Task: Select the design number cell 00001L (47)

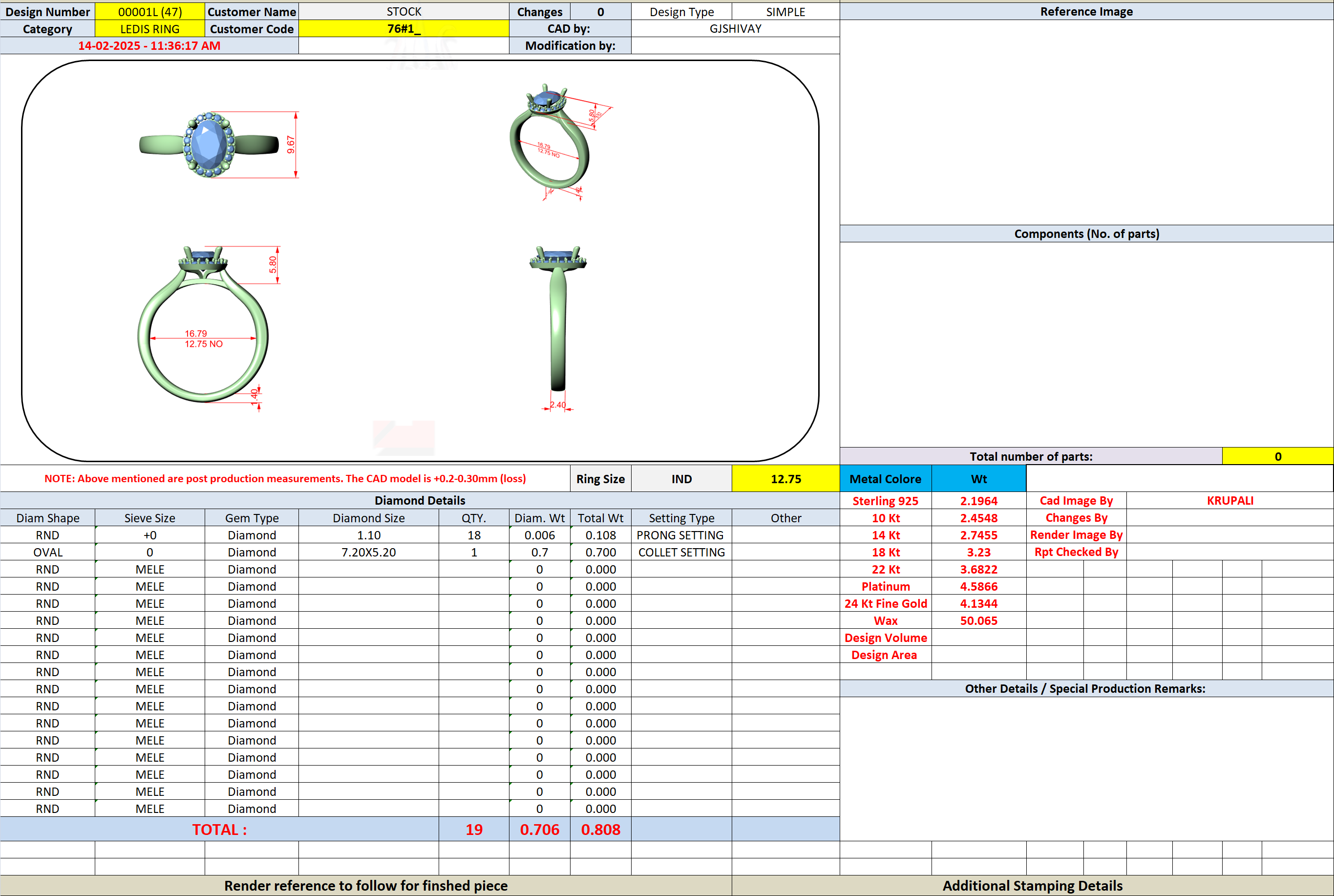Action: point(149,11)
